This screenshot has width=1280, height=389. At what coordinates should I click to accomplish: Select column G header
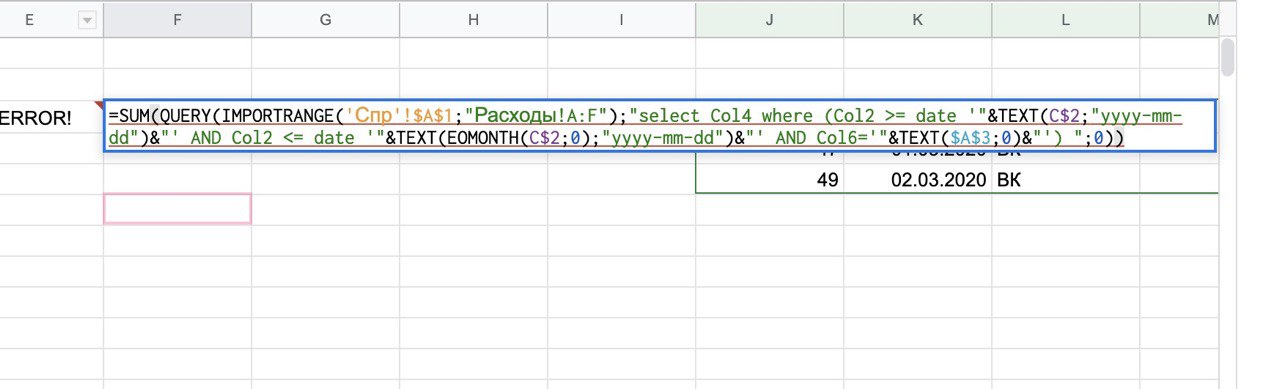click(x=325, y=20)
